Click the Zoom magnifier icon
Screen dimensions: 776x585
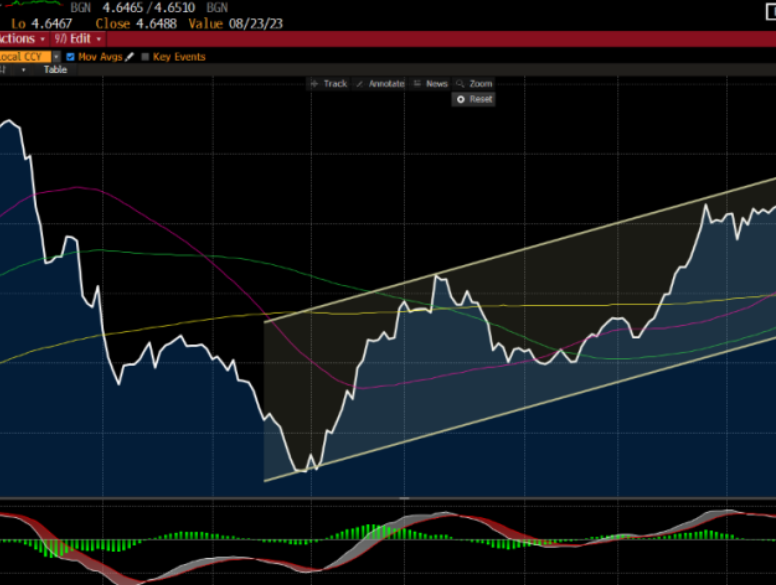tap(460, 84)
